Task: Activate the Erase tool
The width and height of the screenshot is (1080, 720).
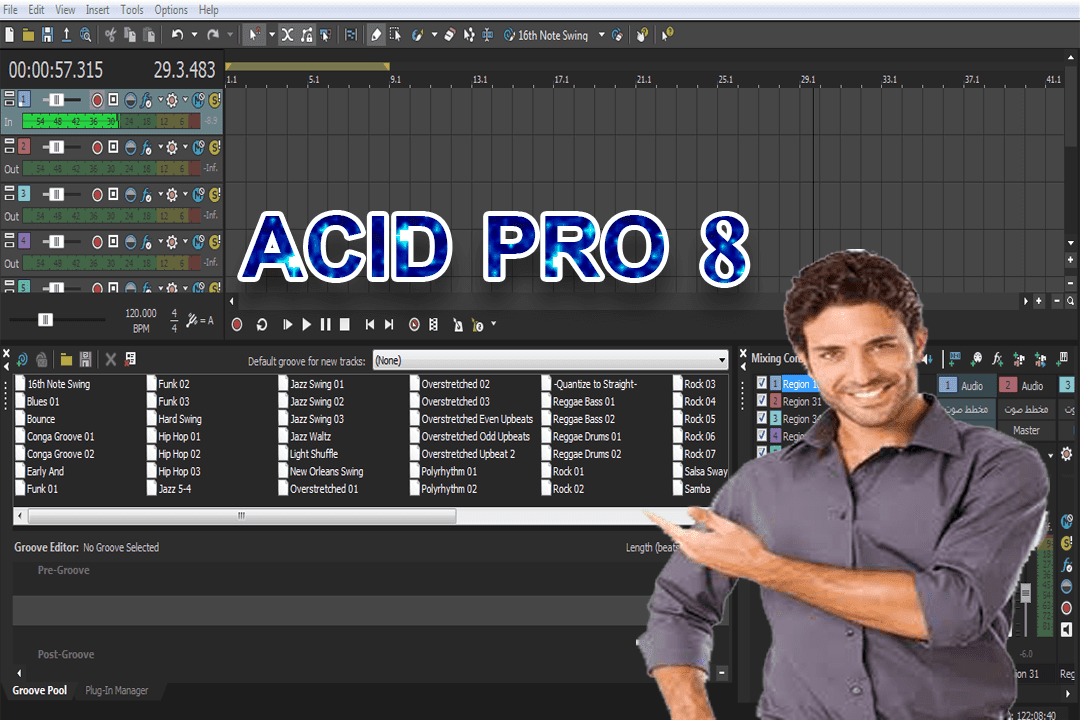Action: pyautogui.click(x=449, y=33)
